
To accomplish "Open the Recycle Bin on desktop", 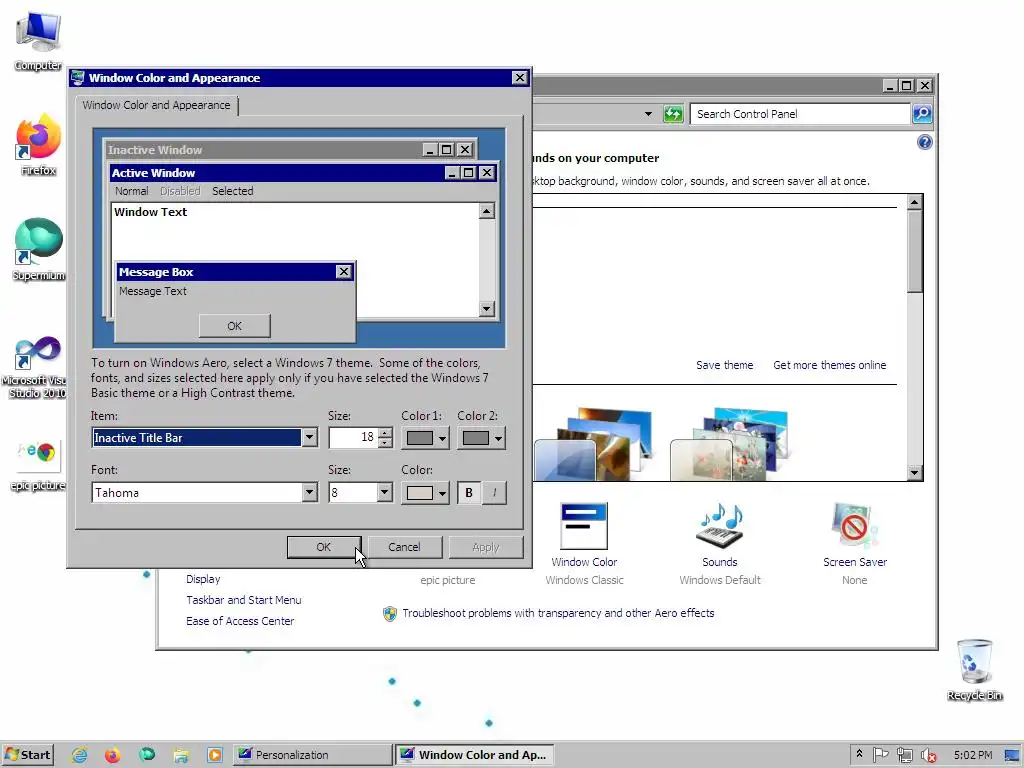I will [974, 670].
